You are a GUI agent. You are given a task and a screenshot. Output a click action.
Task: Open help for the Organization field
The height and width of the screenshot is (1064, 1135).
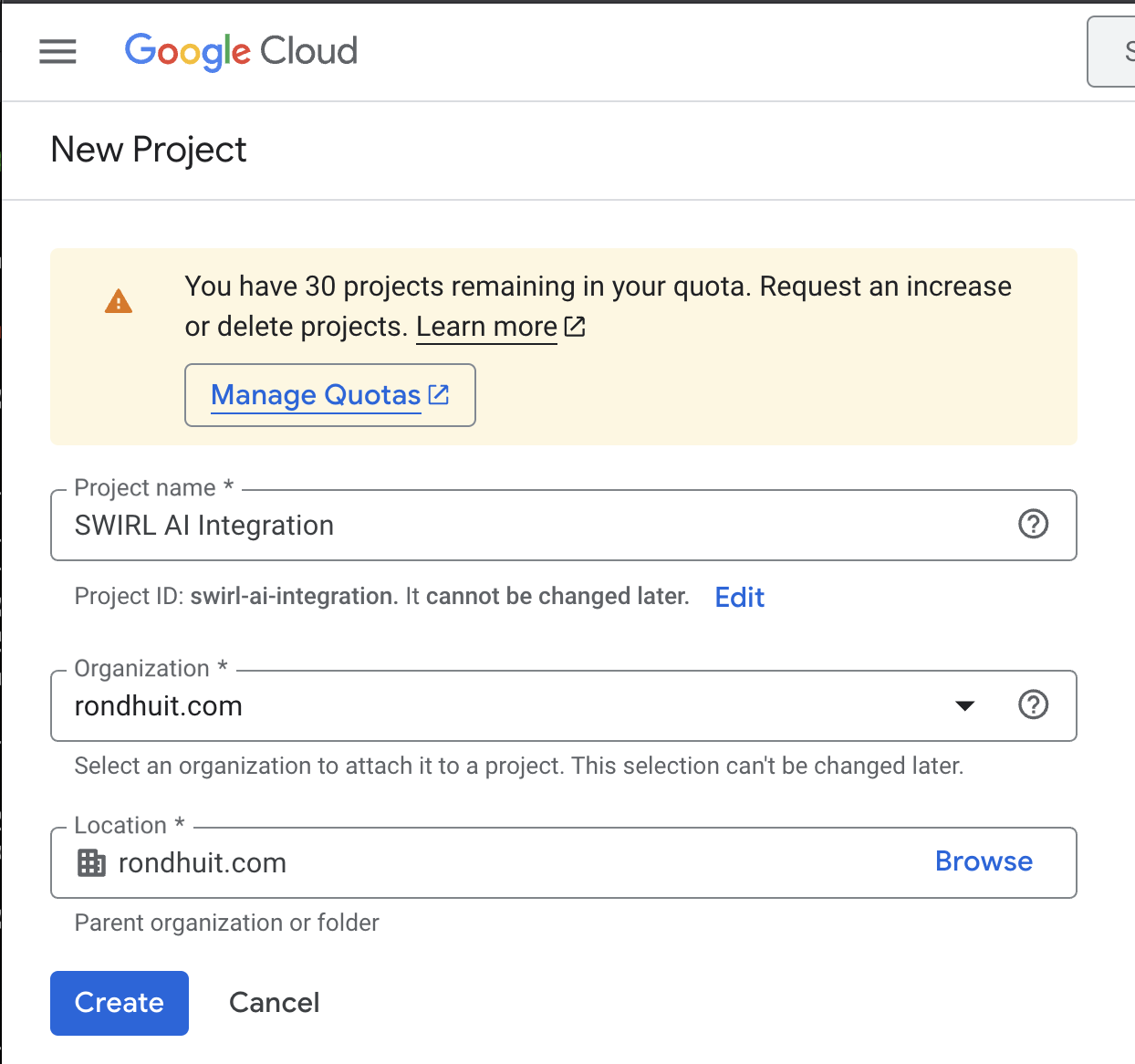click(x=1033, y=705)
